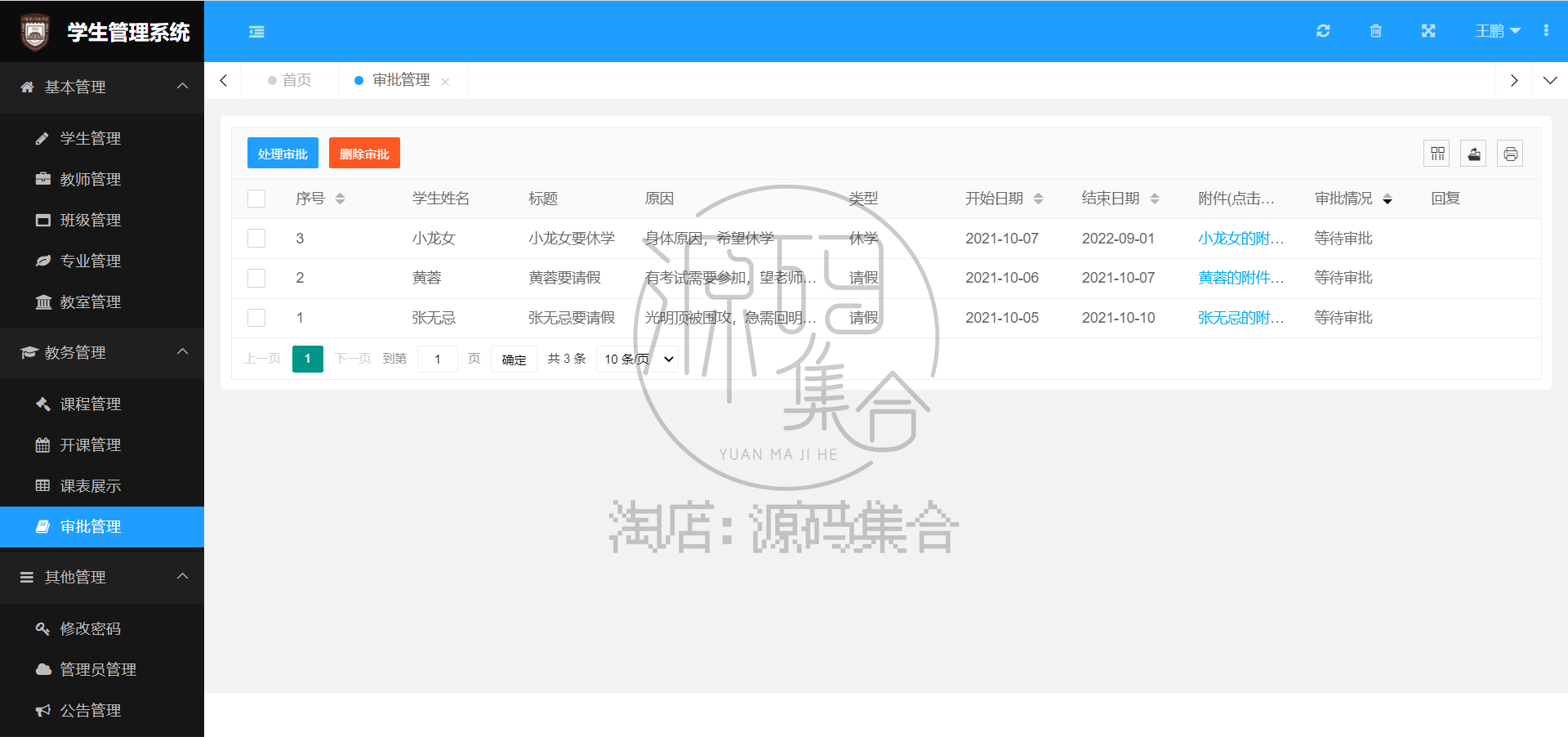Open 管理员管理 in the sidebar

click(102, 669)
